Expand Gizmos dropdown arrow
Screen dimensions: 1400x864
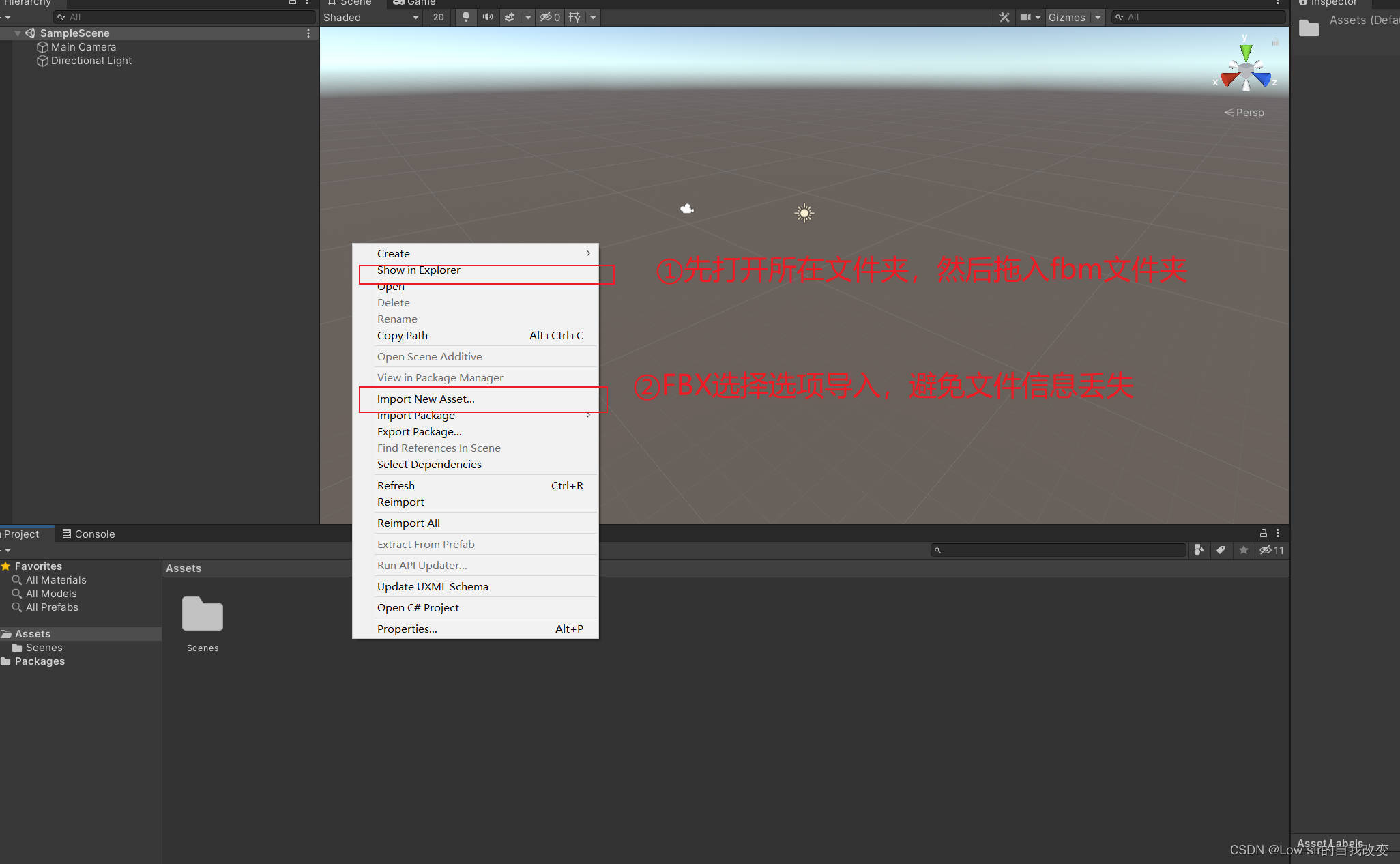[1098, 17]
